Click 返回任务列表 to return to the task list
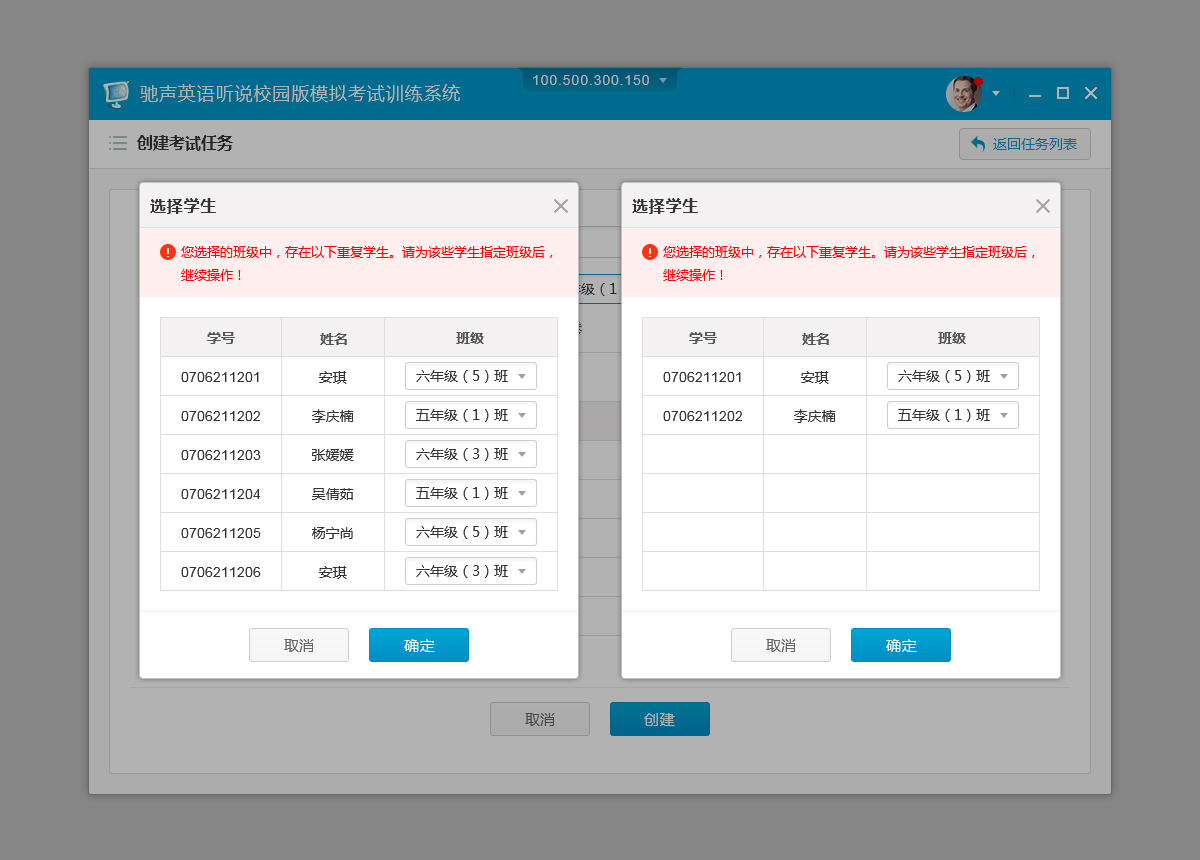The width and height of the screenshot is (1200, 860). pos(1024,144)
